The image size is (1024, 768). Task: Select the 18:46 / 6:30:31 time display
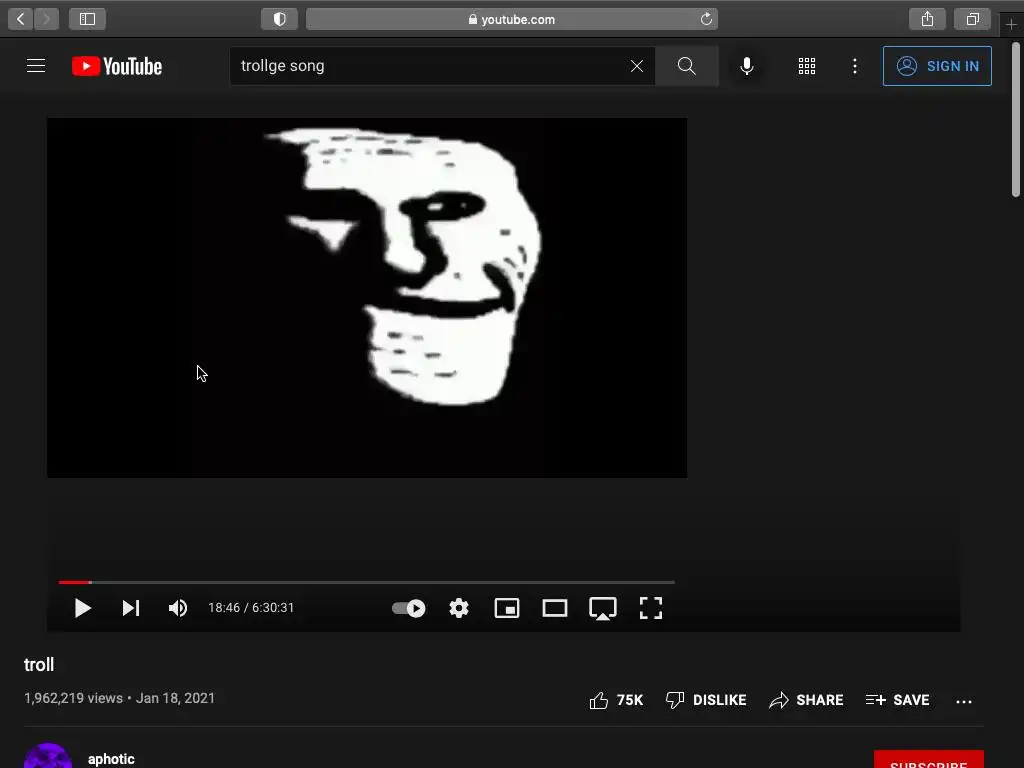pyautogui.click(x=251, y=608)
